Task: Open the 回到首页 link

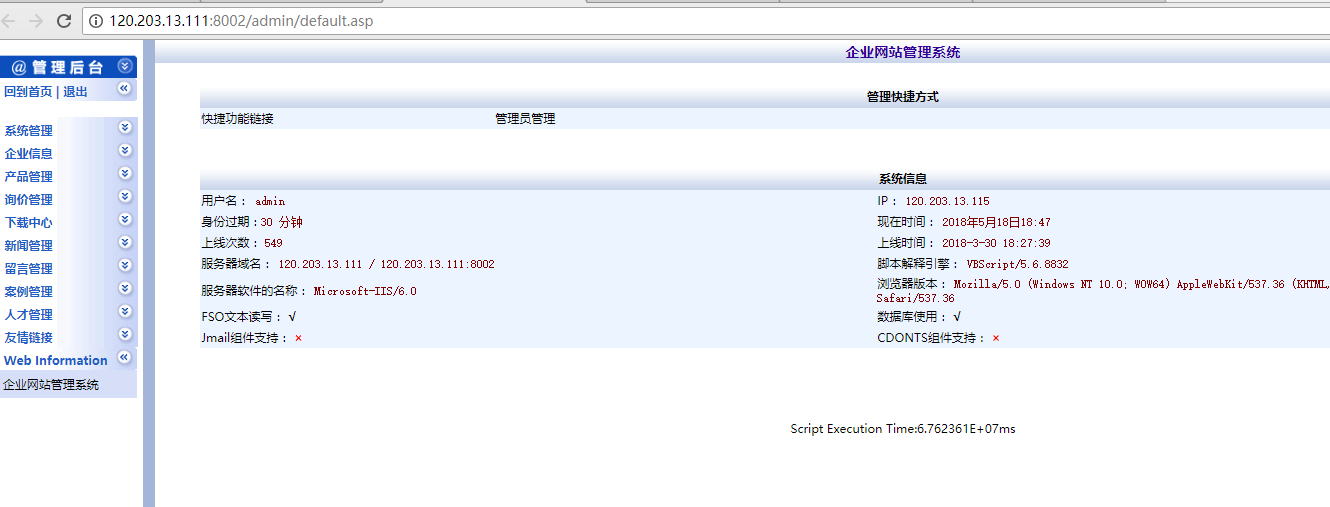Action: pyautogui.click(x=28, y=92)
